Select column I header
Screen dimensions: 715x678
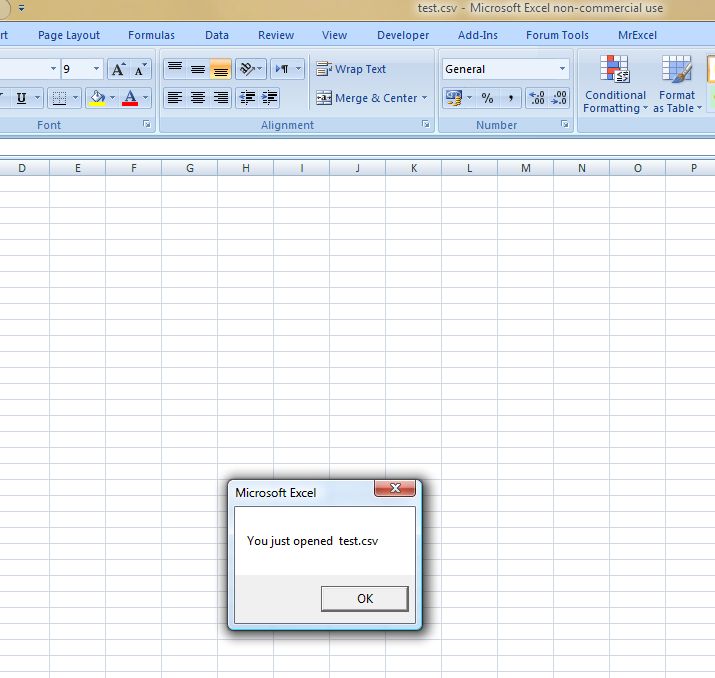(301, 168)
